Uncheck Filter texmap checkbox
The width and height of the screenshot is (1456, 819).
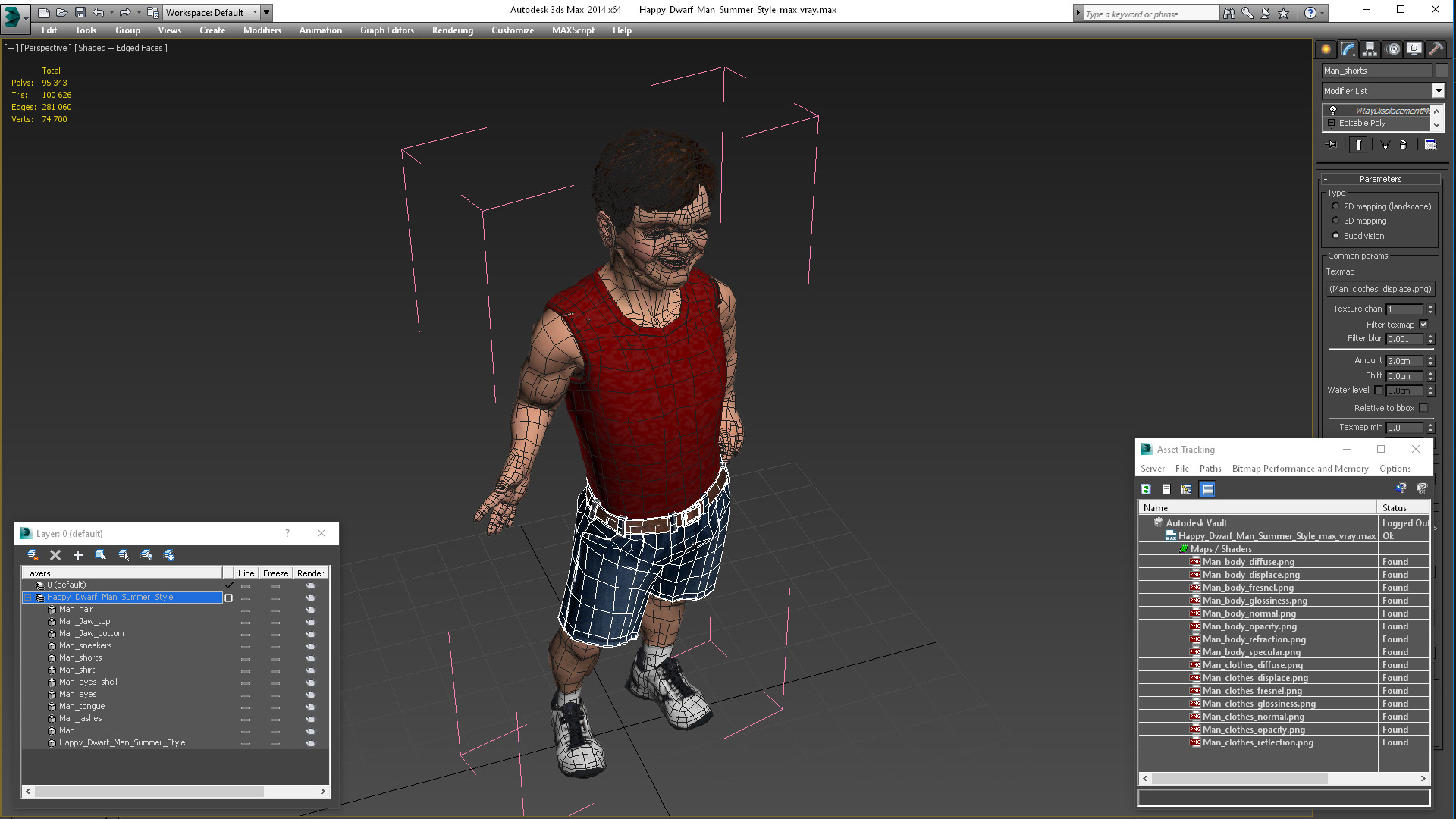[1423, 325]
